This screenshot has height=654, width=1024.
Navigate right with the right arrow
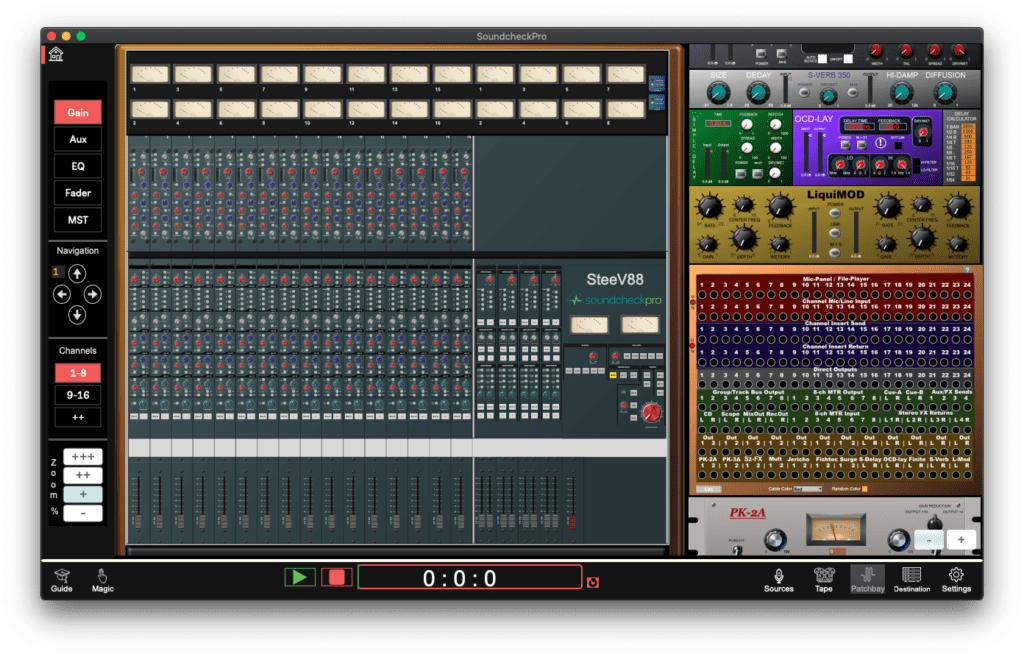[92, 295]
